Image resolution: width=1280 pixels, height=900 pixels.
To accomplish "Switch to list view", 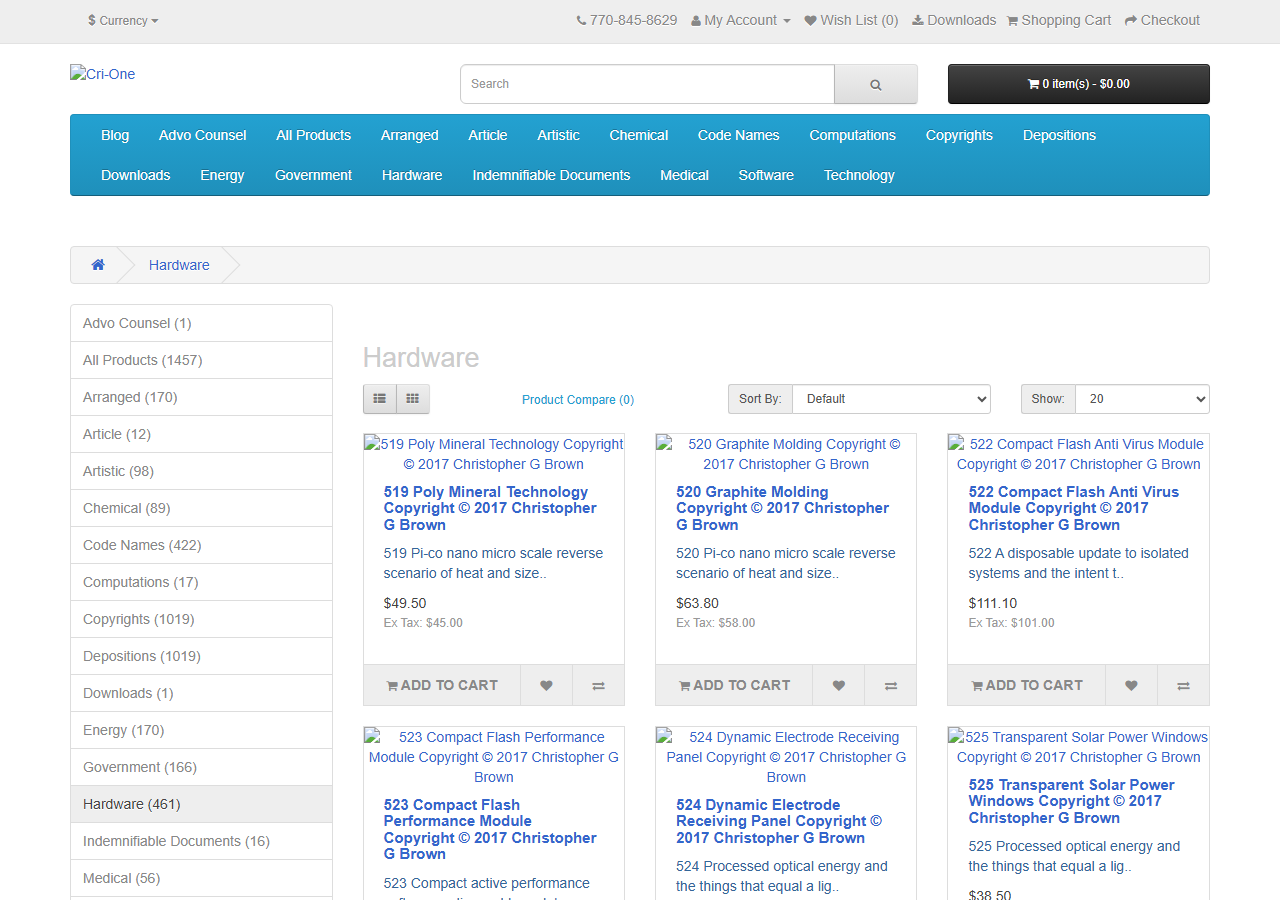I will click(x=380, y=399).
